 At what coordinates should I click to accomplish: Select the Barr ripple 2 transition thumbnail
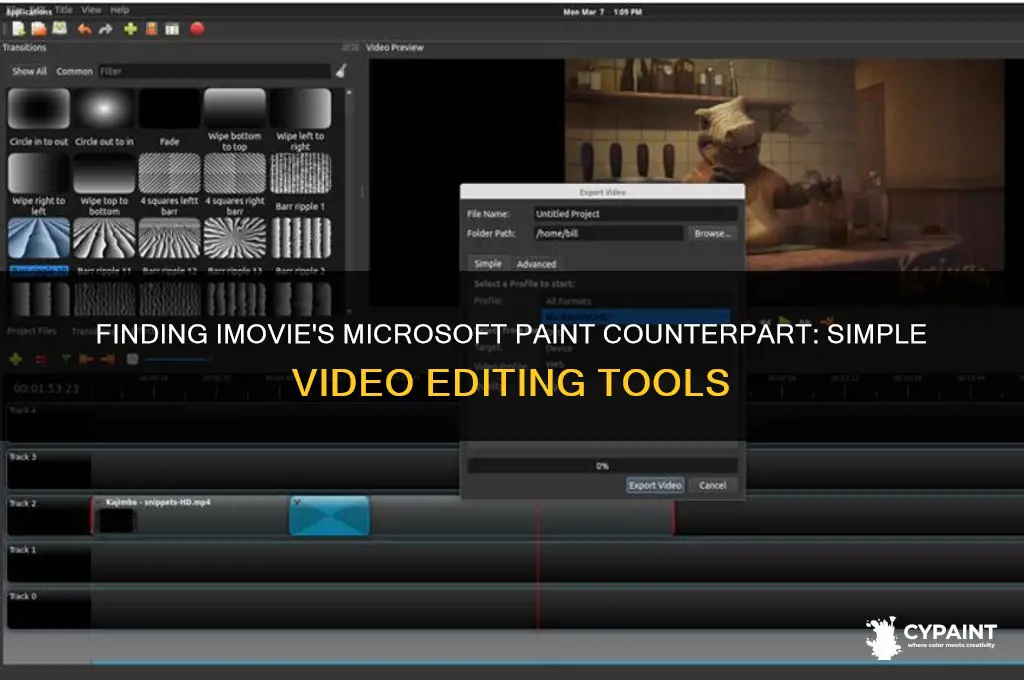(x=300, y=238)
